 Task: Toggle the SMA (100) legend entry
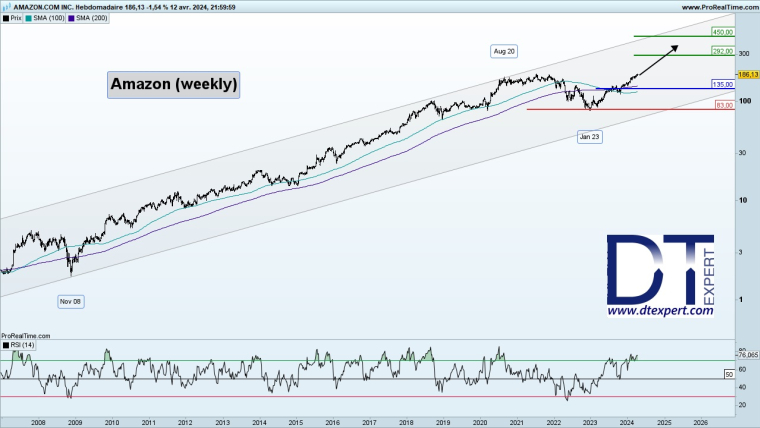point(50,18)
